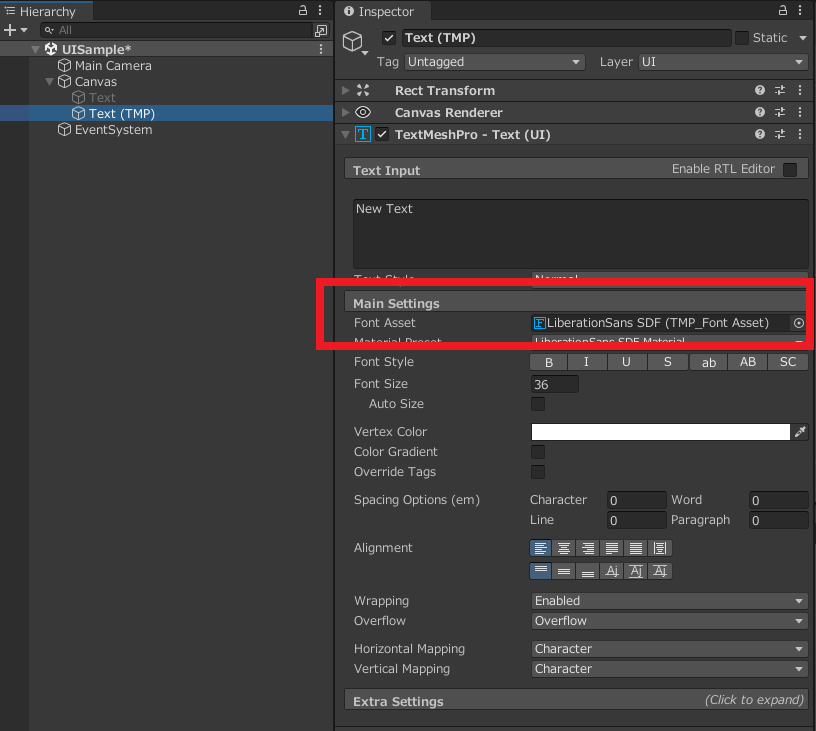Open Canvas Renderer more options menu
The width and height of the screenshot is (816, 731).
(x=800, y=112)
